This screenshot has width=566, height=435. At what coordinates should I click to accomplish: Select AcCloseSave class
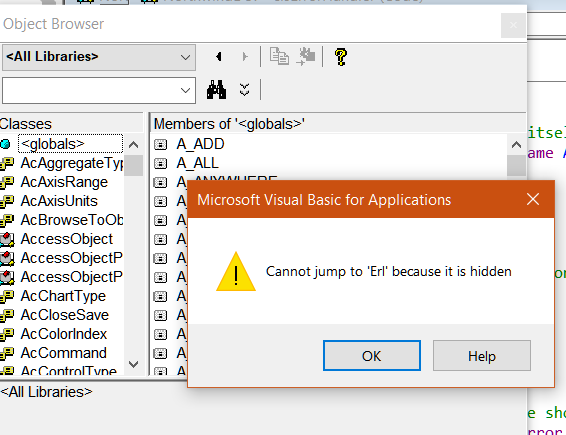coord(64,315)
